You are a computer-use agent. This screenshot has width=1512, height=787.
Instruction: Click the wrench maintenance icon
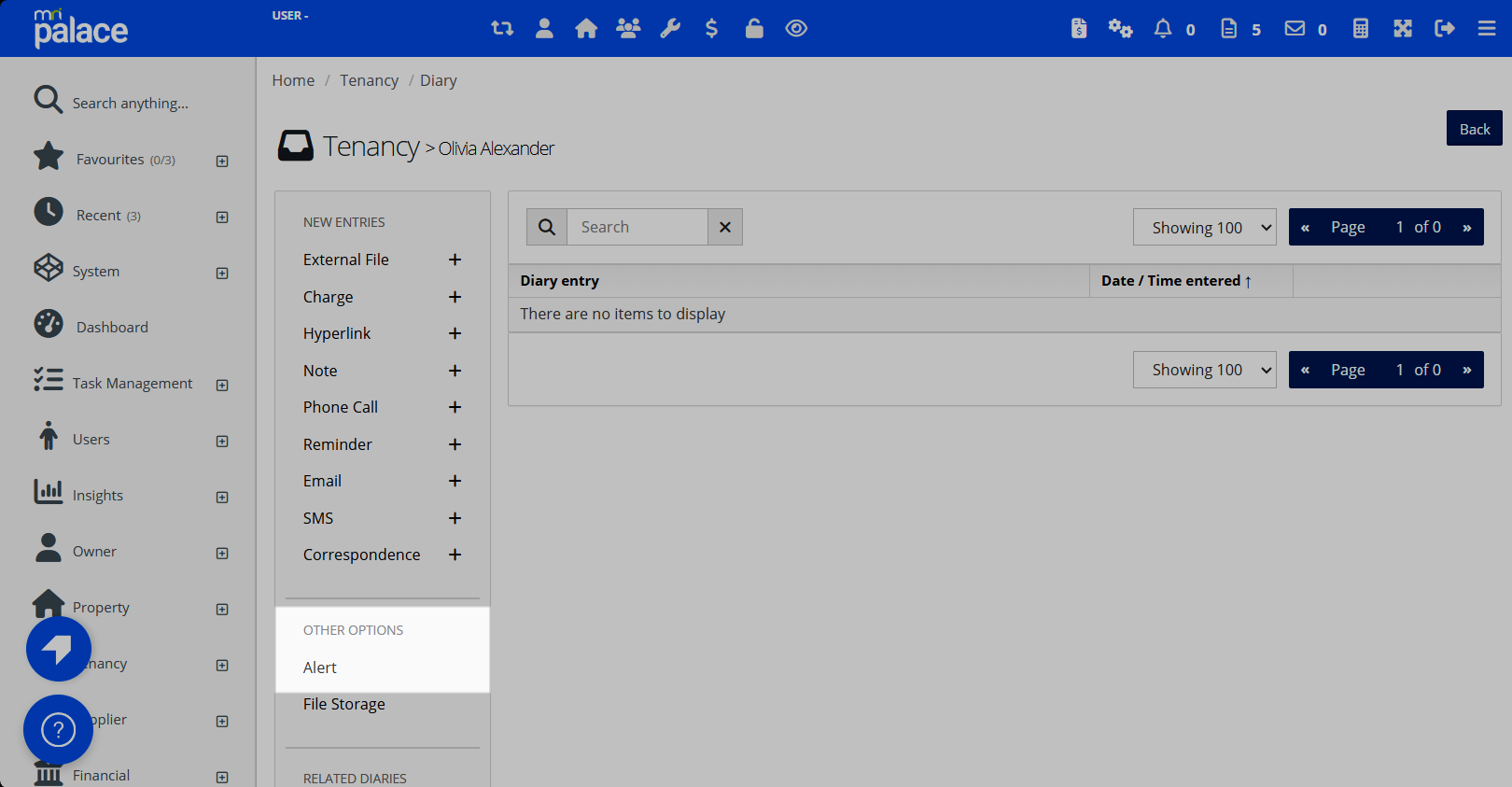pos(670,29)
